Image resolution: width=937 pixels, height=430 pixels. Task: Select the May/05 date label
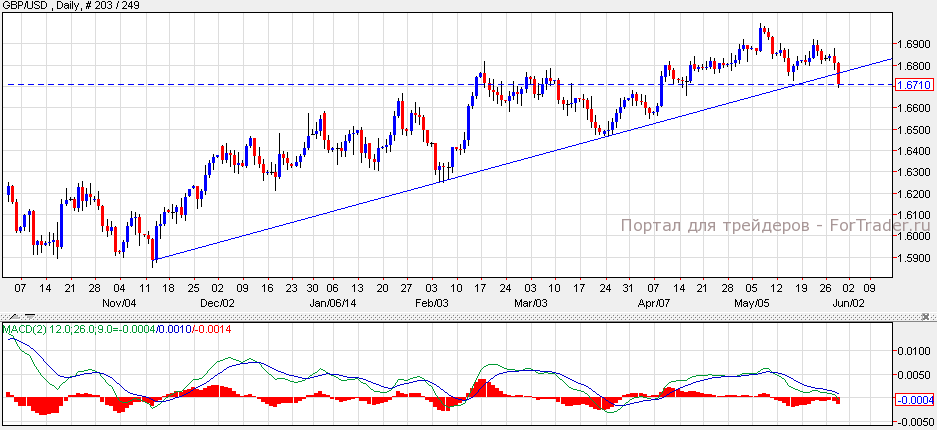tap(752, 301)
